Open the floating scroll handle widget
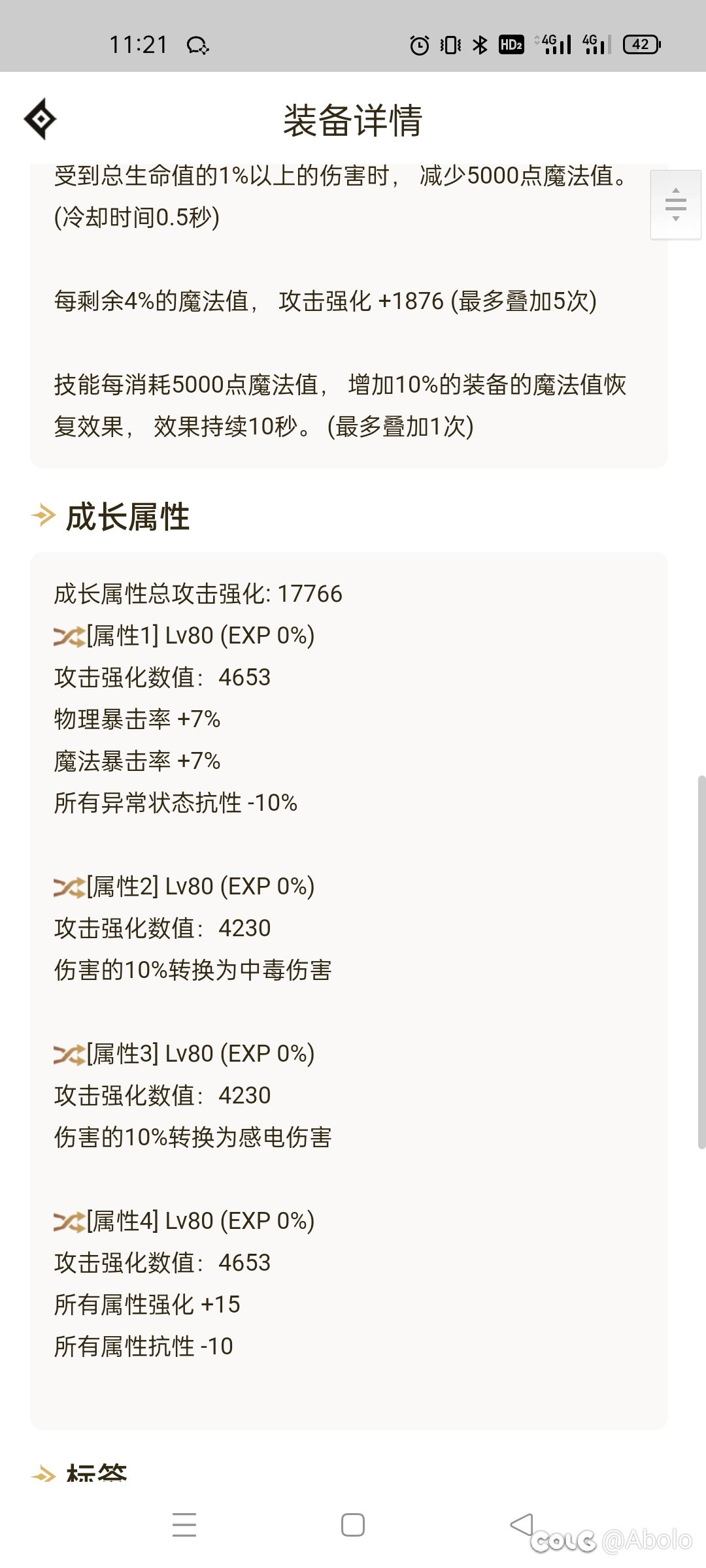This screenshot has height=1568, width=706. (676, 204)
